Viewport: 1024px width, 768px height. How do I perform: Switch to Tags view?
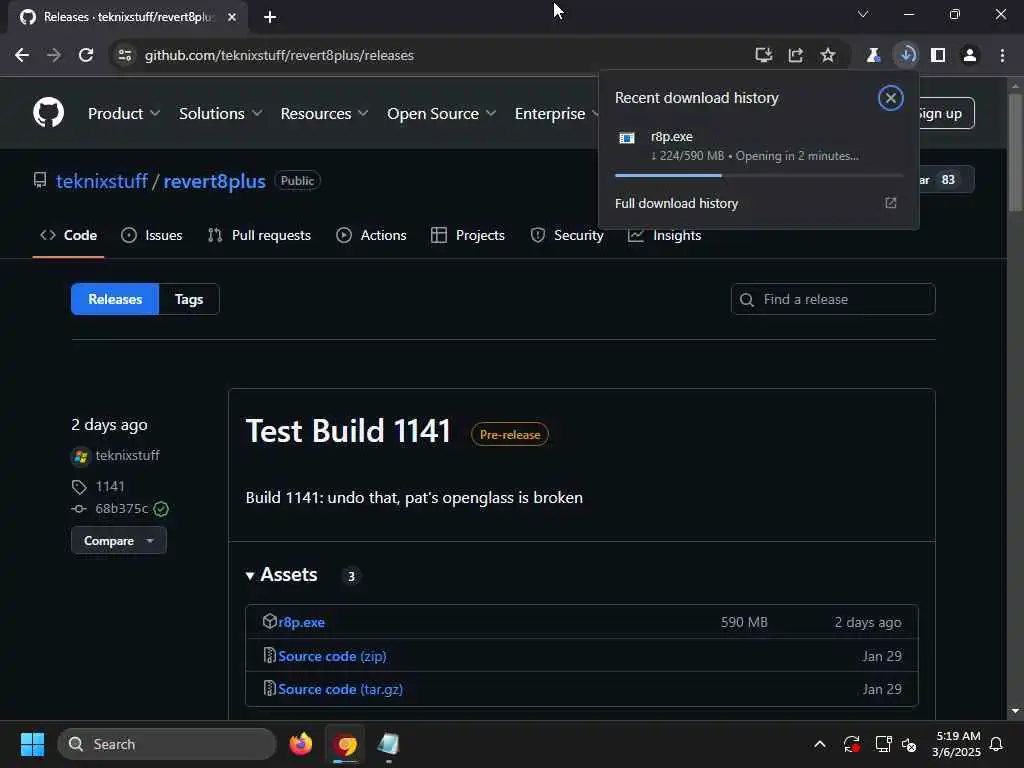click(x=189, y=299)
